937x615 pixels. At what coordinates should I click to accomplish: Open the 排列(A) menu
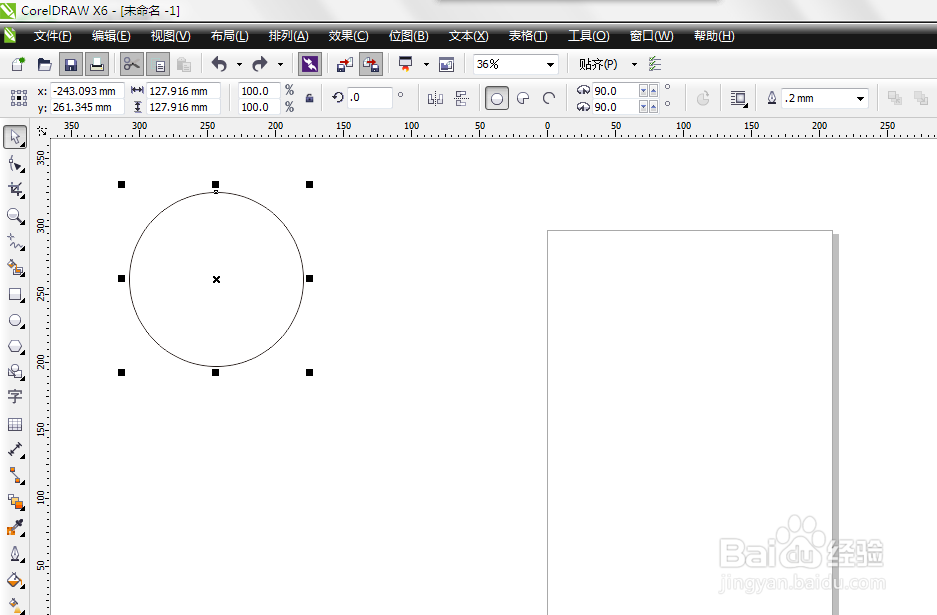pyautogui.click(x=289, y=36)
